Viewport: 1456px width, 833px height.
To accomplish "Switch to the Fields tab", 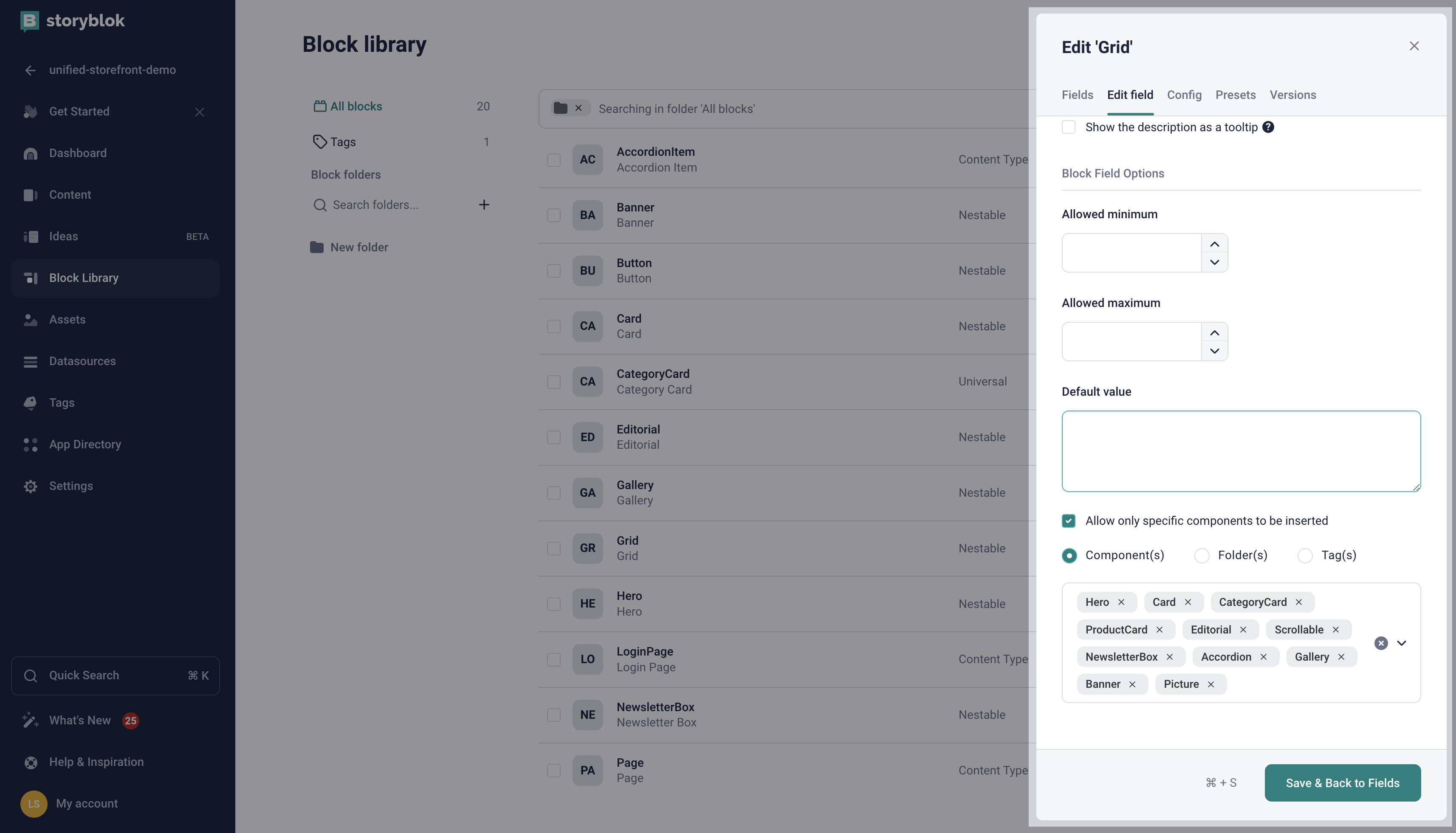I will (1077, 95).
